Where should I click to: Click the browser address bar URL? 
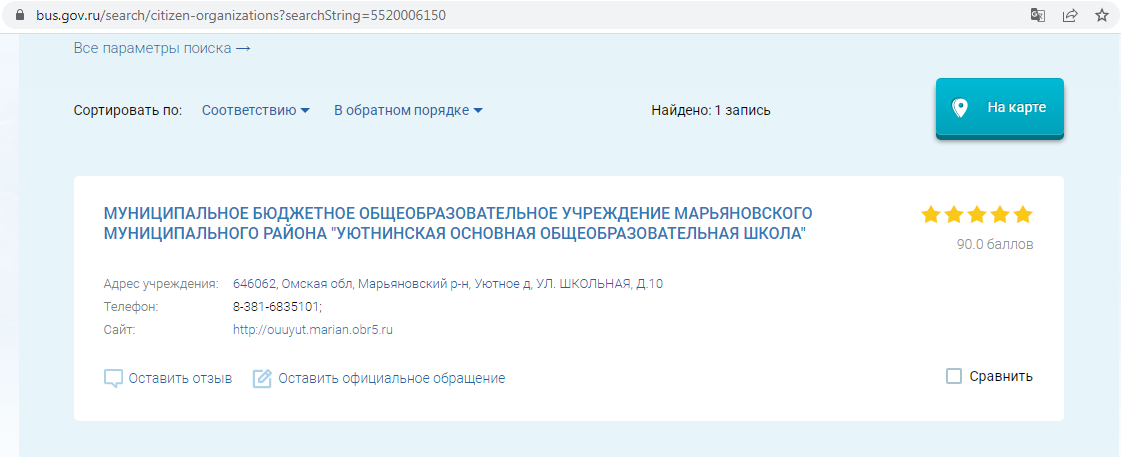coord(241,15)
